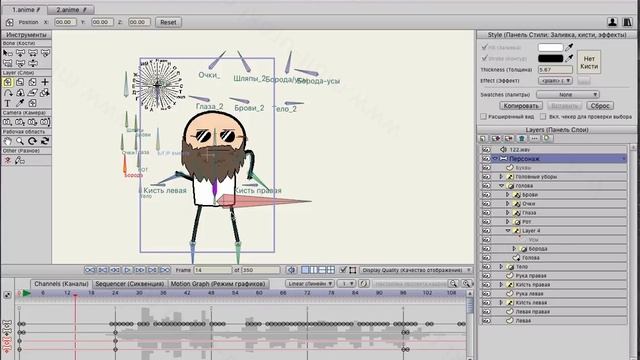Click the fill color eyedropper in Style panel

point(569,47)
